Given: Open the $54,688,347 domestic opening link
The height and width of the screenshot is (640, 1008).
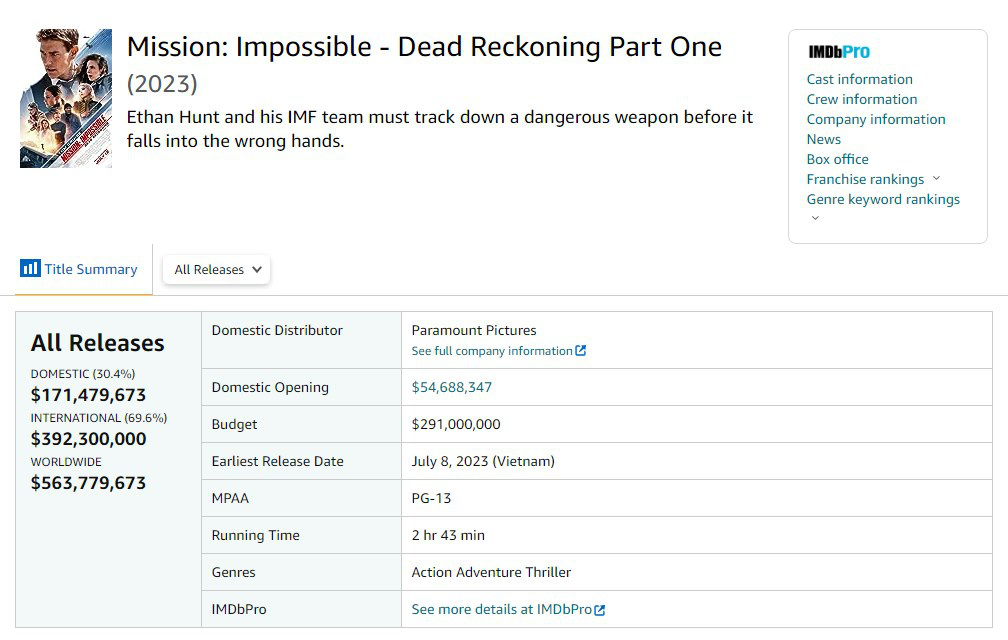Looking at the screenshot, I should [x=452, y=387].
